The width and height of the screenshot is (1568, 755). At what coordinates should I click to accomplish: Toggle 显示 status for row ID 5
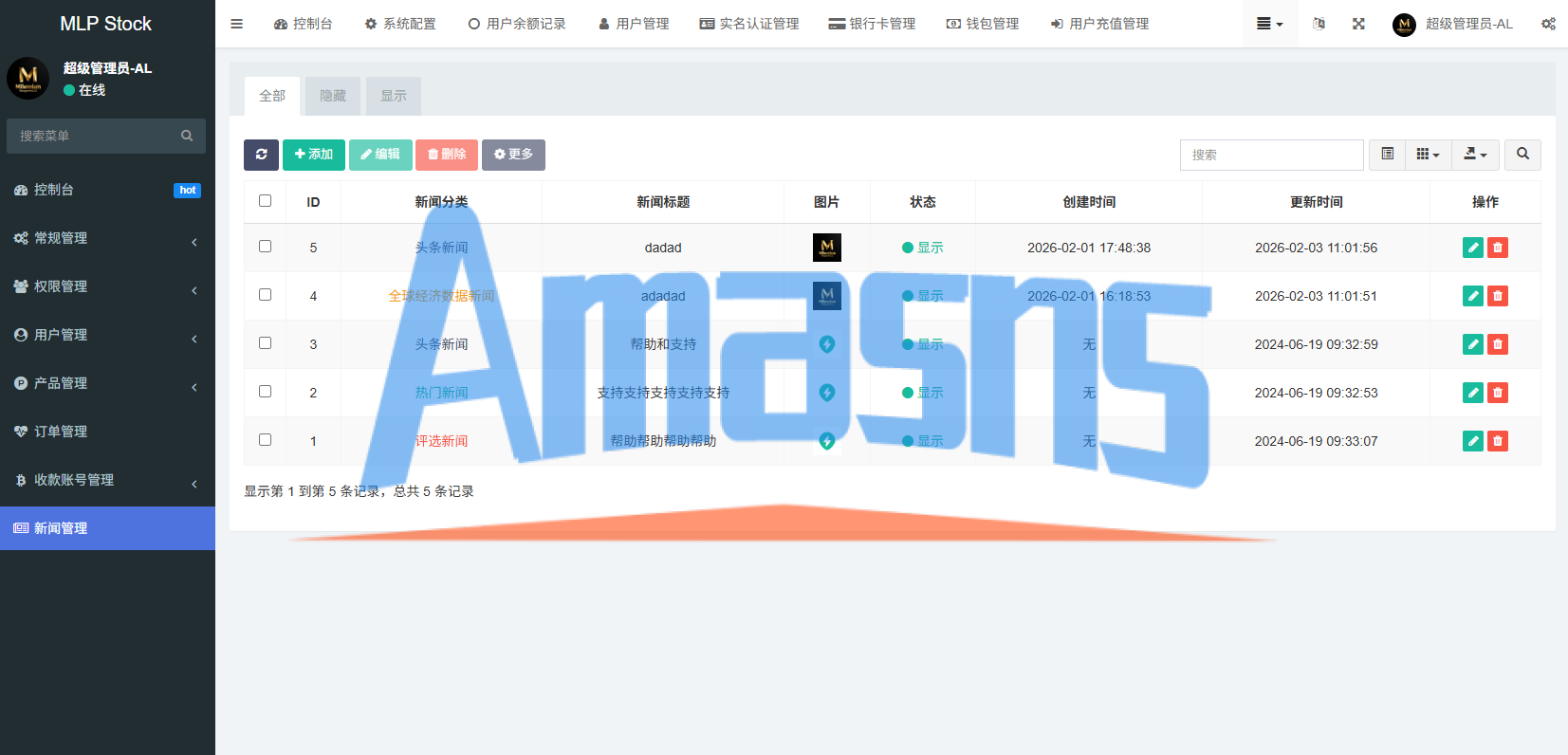(x=922, y=248)
